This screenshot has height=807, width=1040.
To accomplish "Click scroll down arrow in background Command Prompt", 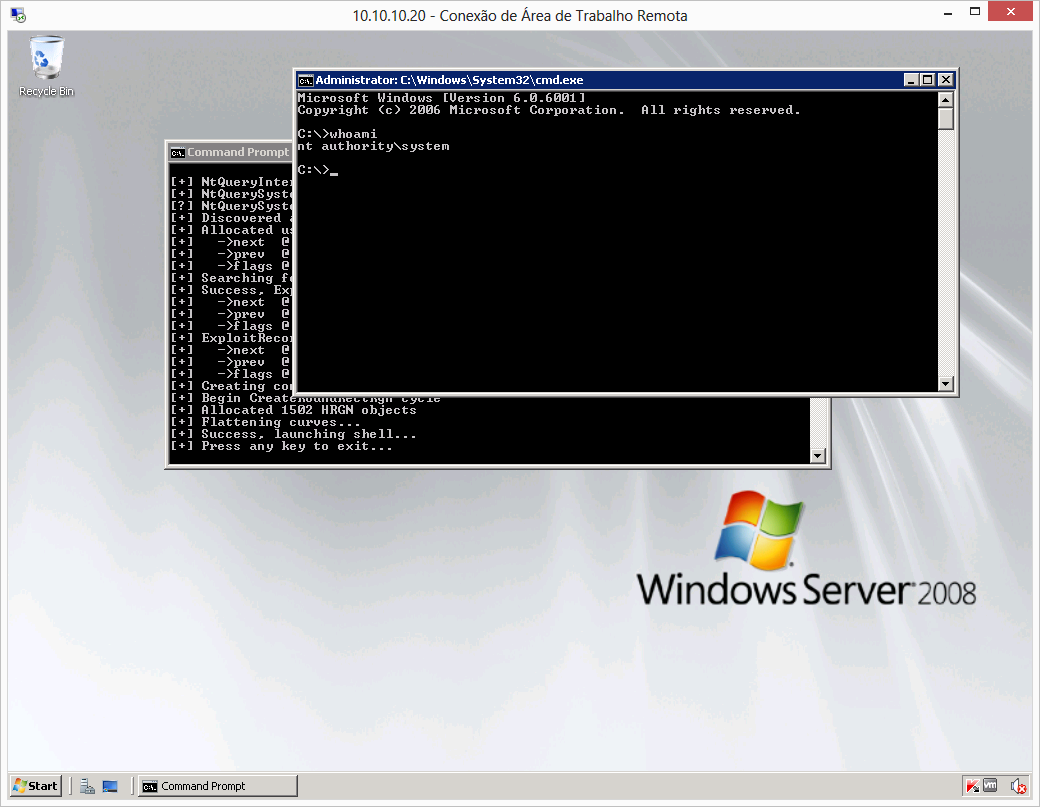I will pyautogui.click(x=818, y=456).
